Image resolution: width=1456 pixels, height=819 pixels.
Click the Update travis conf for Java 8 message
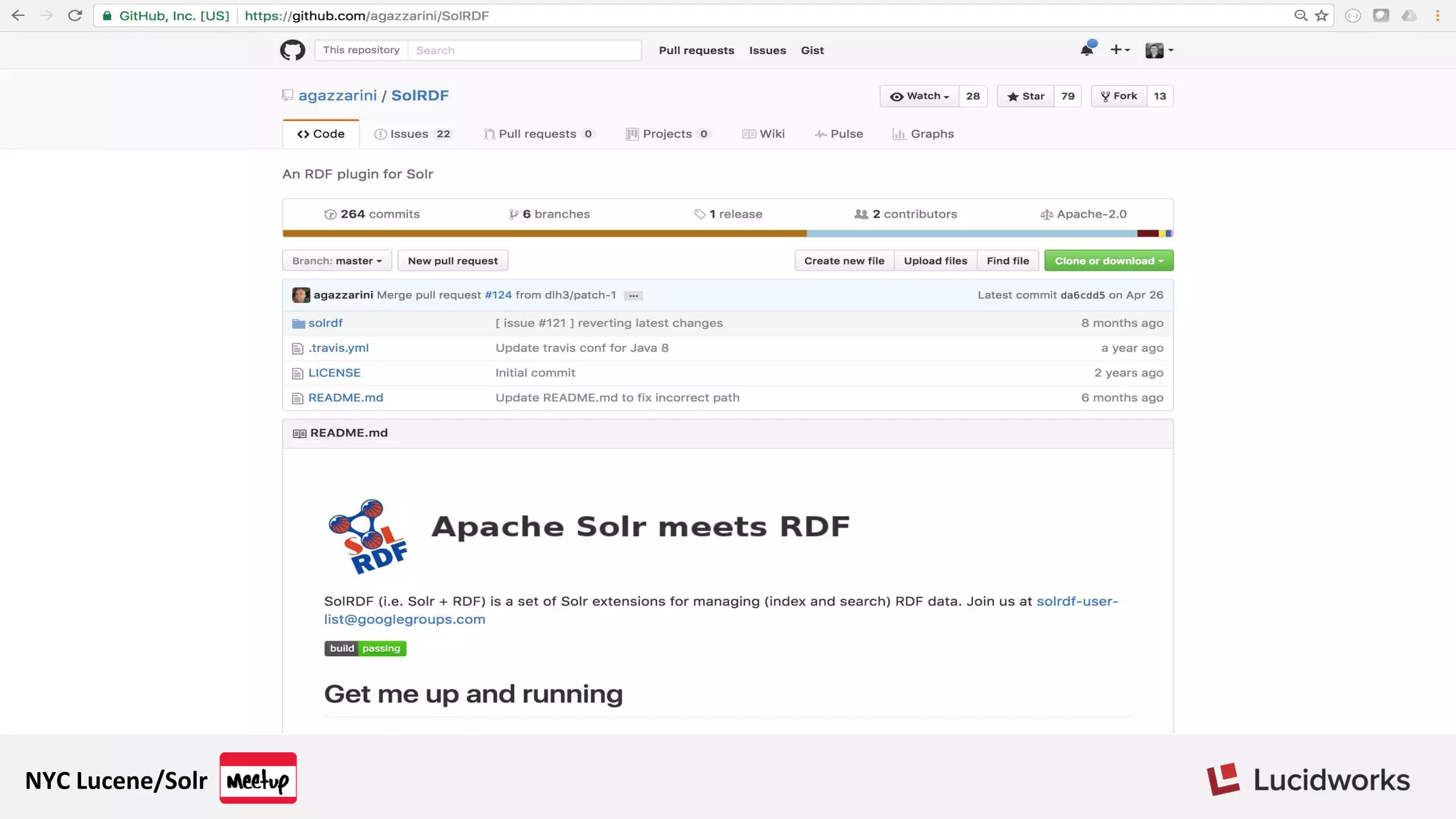point(582,348)
